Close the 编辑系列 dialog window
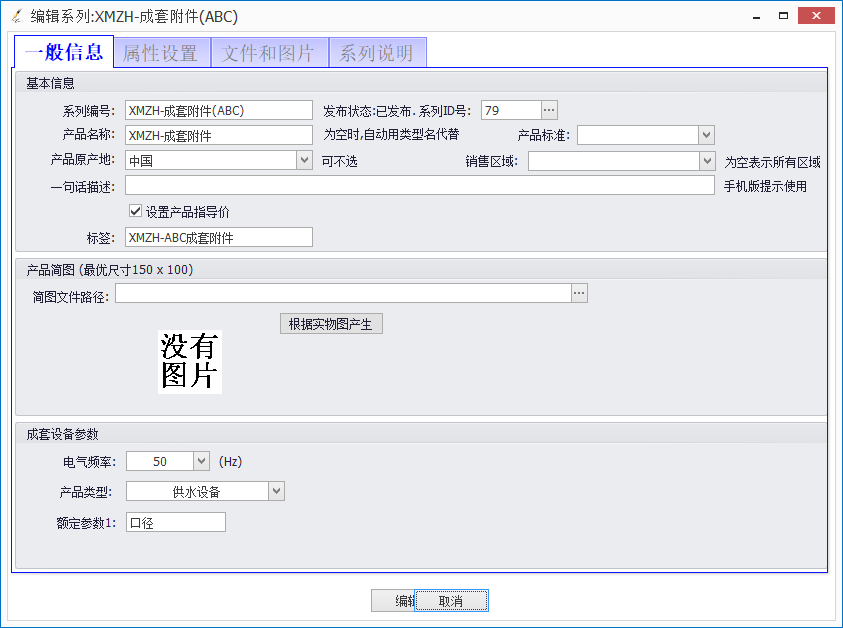 [x=816, y=16]
